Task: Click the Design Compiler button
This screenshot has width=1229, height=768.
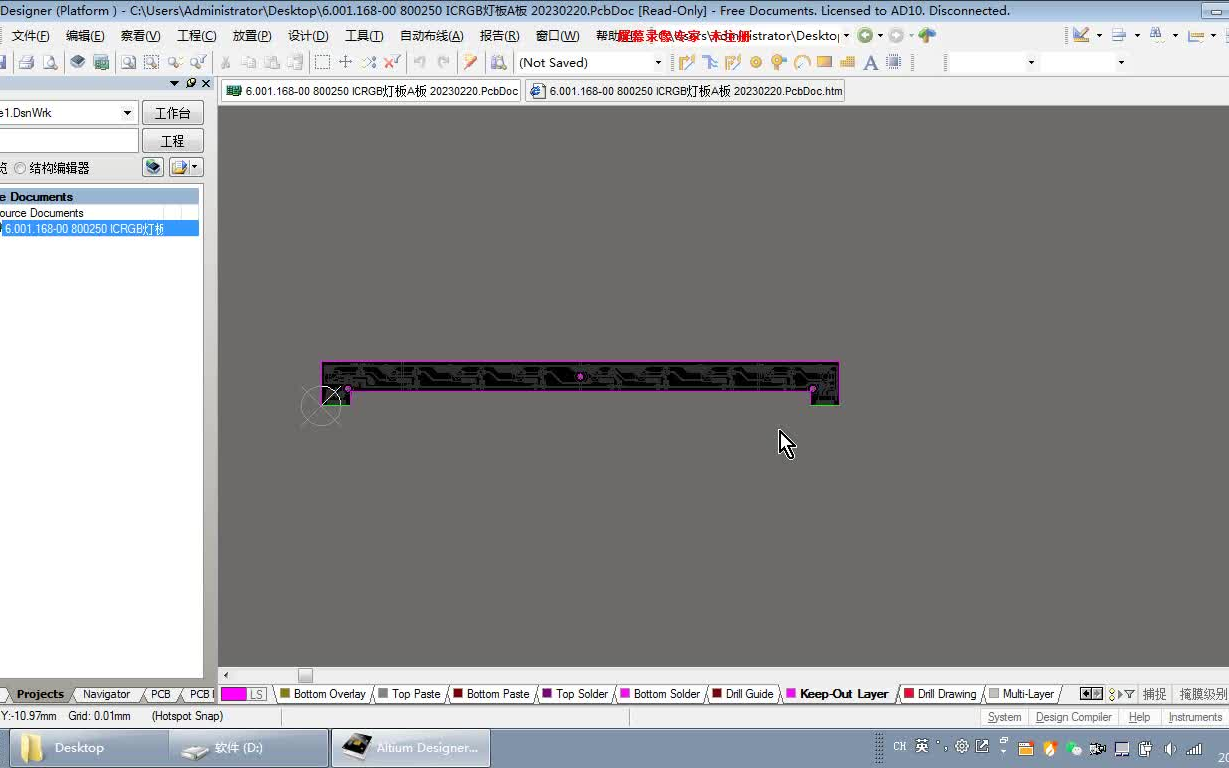Action: click(1073, 717)
